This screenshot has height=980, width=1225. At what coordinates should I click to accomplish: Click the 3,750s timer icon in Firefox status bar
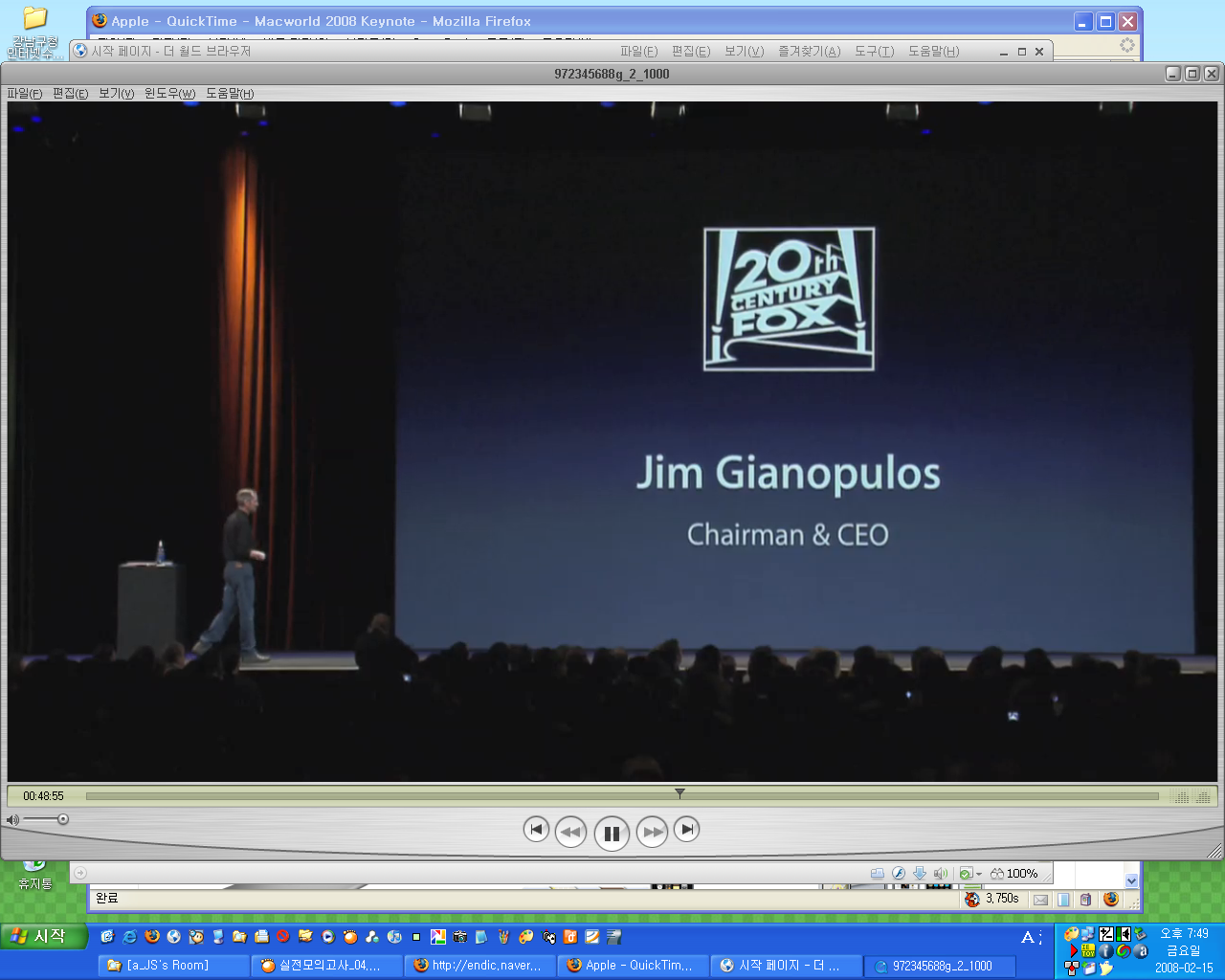972,900
